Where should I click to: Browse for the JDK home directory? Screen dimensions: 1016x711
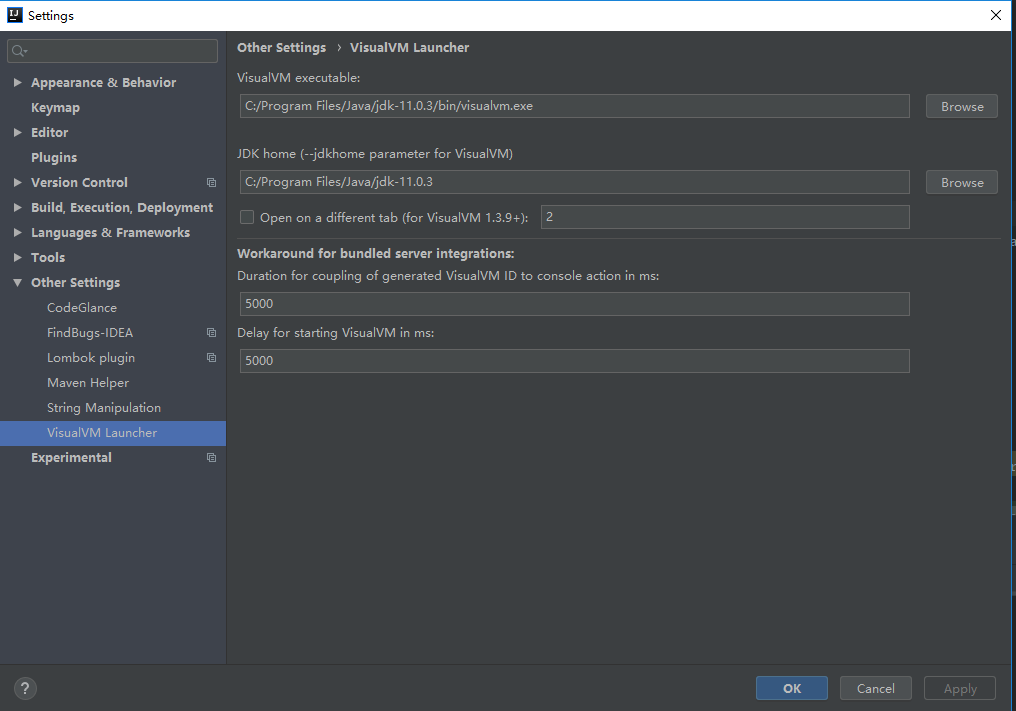coord(960,182)
